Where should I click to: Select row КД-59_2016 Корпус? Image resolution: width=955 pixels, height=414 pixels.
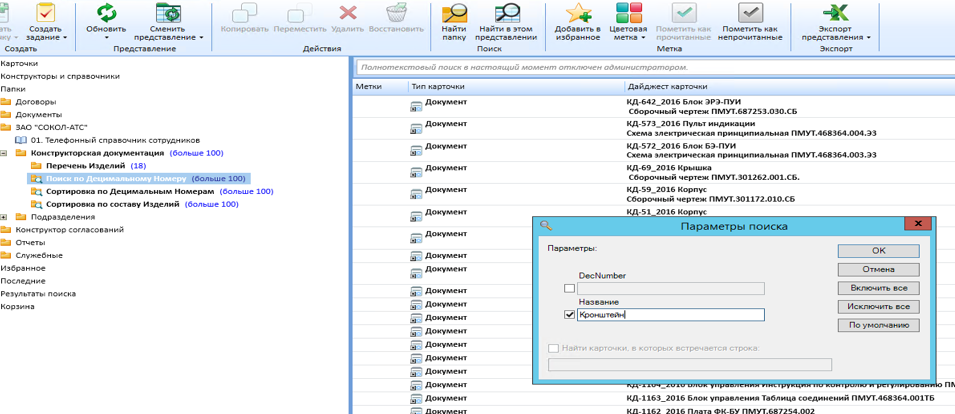pyautogui.click(x=654, y=195)
